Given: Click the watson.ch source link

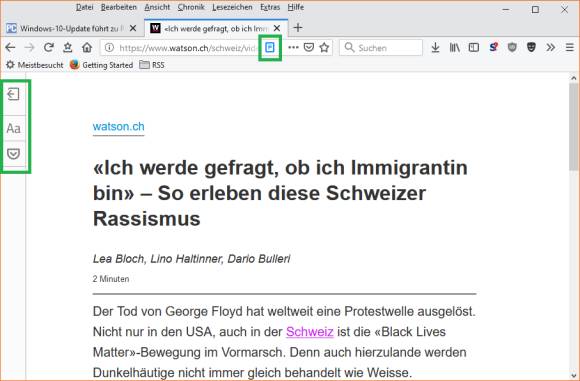Looking at the screenshot, I should pyautogui.click(x=118, y=127).
